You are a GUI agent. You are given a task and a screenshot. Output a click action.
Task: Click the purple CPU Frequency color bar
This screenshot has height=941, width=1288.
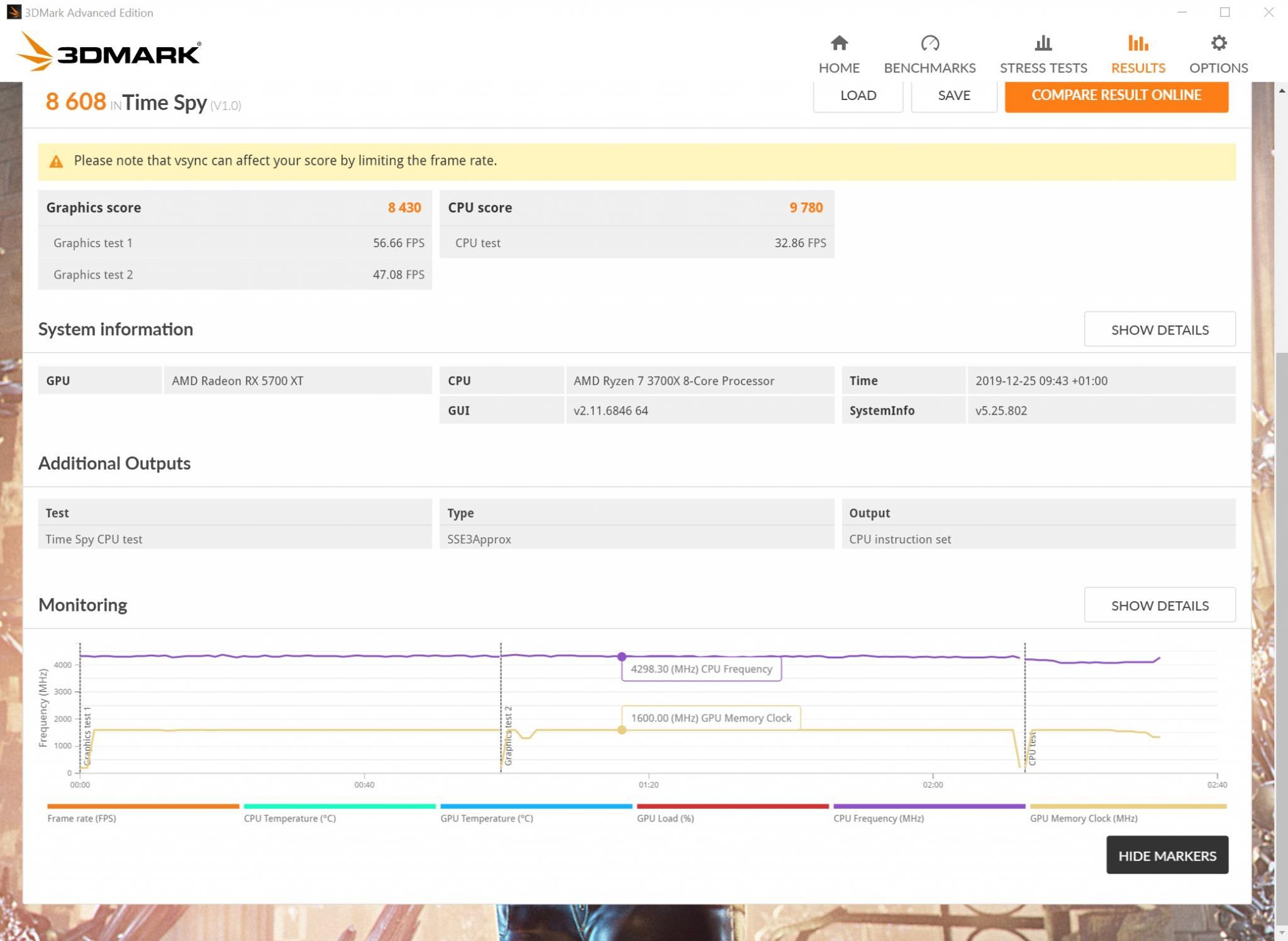click(x=929, y=806)
